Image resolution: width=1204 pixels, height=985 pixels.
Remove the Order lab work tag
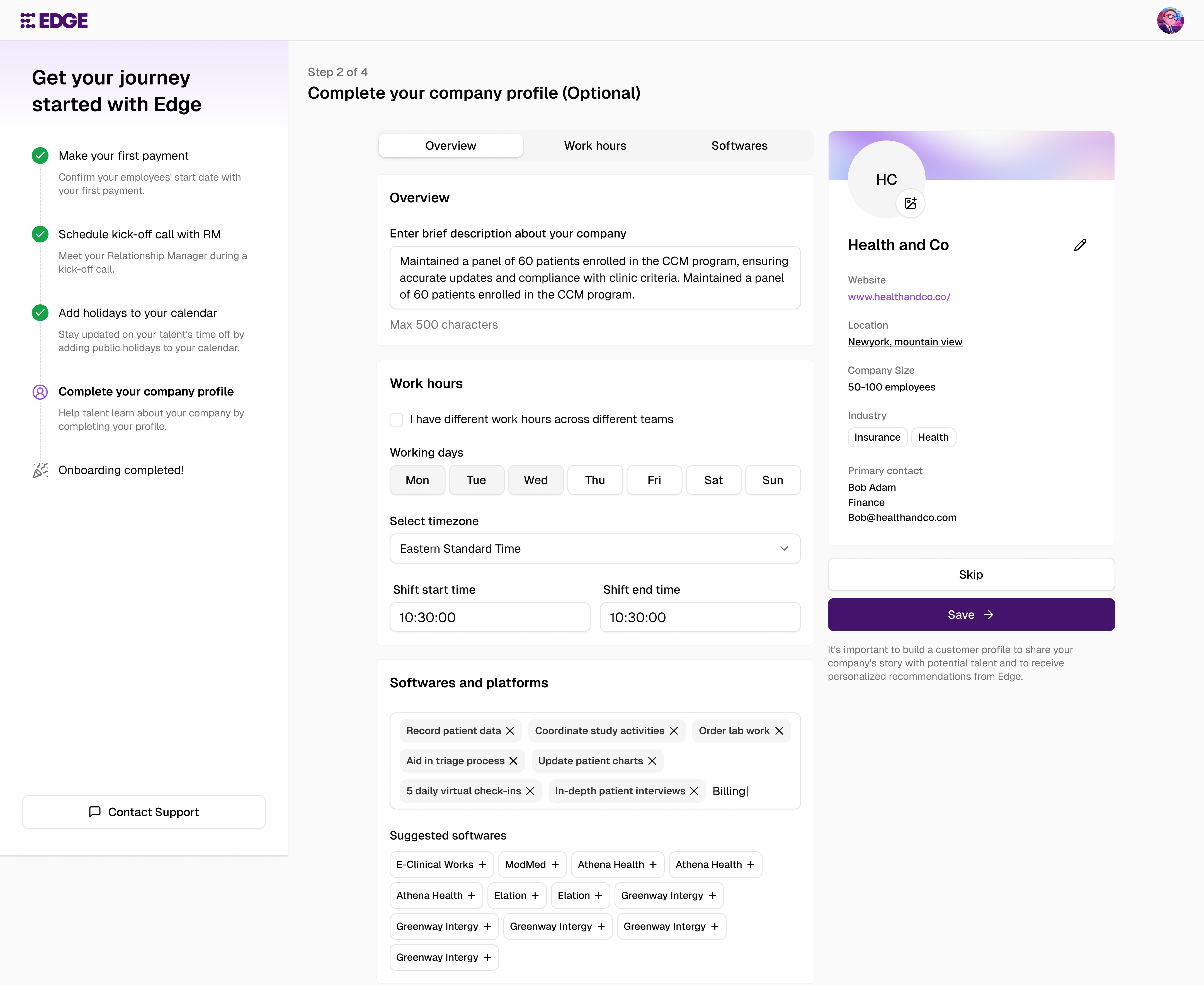click(x=779, y=731)
